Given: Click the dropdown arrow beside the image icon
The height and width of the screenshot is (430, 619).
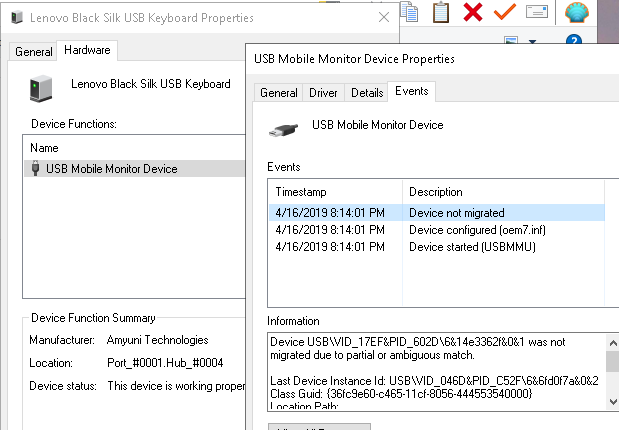Looking at the screenshot, I should tap(533, 41).
